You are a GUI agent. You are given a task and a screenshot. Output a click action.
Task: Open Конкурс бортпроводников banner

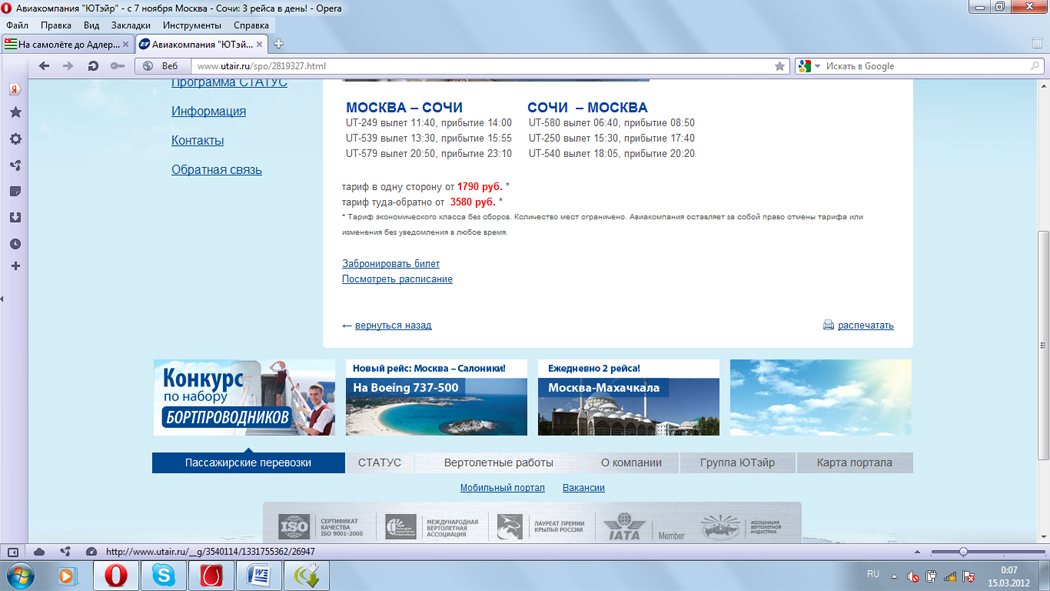tap(244, 398)
